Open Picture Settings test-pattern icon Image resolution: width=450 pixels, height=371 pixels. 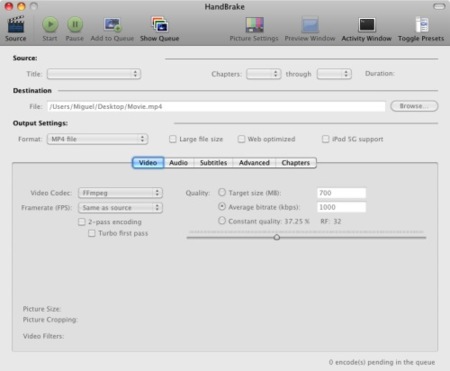pyautogui.click(x=254, y=25)
